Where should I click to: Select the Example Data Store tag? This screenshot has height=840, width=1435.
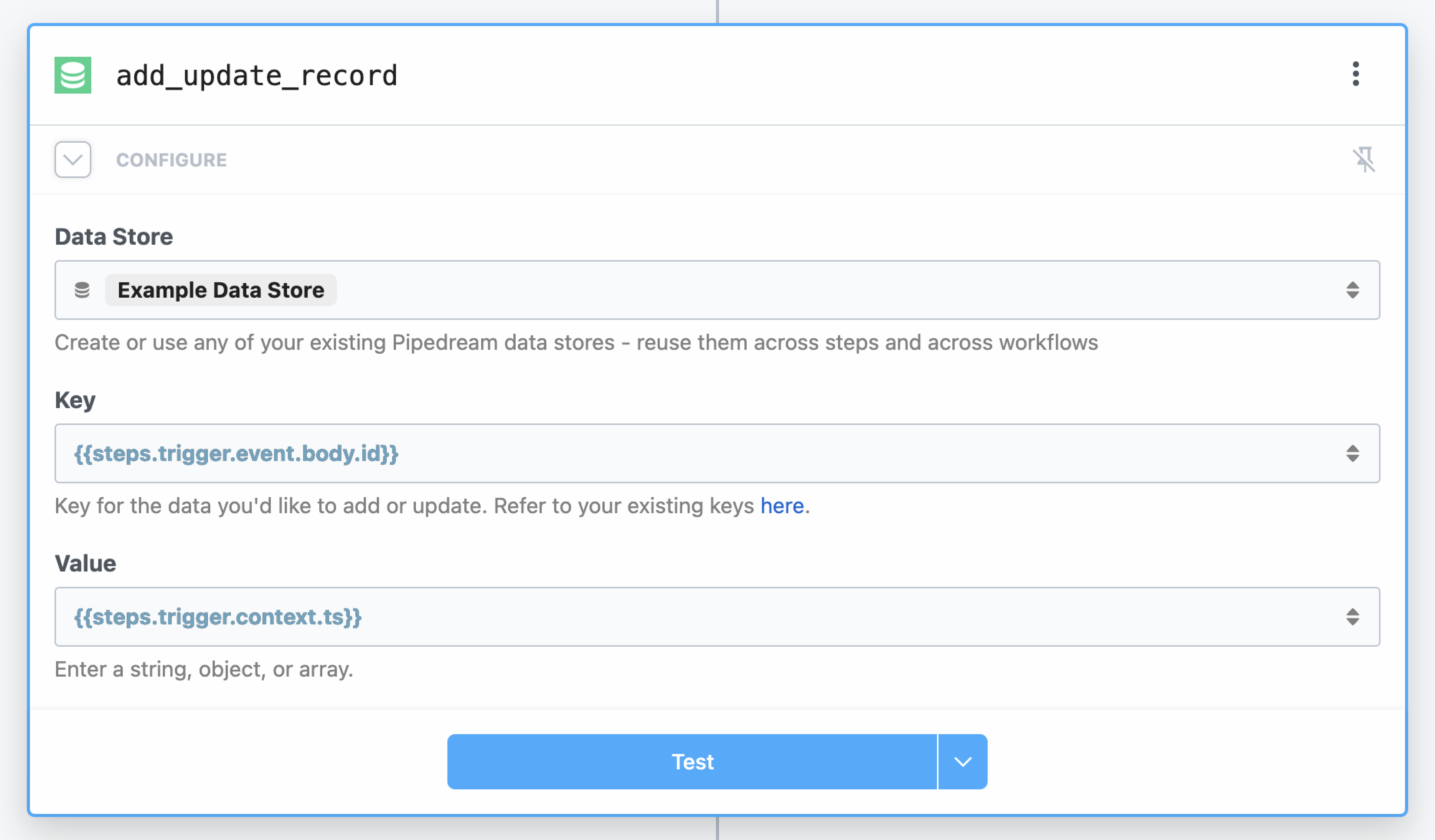pyautogui.click(x=221, y=290)
